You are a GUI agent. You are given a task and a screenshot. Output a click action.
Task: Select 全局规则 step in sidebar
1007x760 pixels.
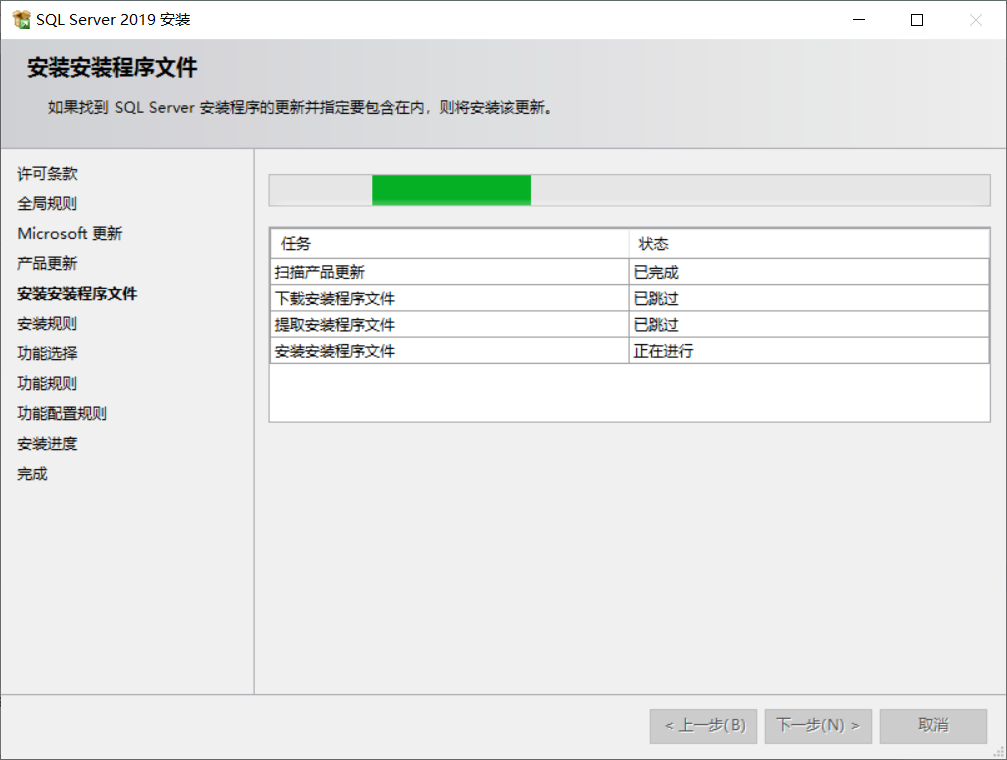[47, 204]
